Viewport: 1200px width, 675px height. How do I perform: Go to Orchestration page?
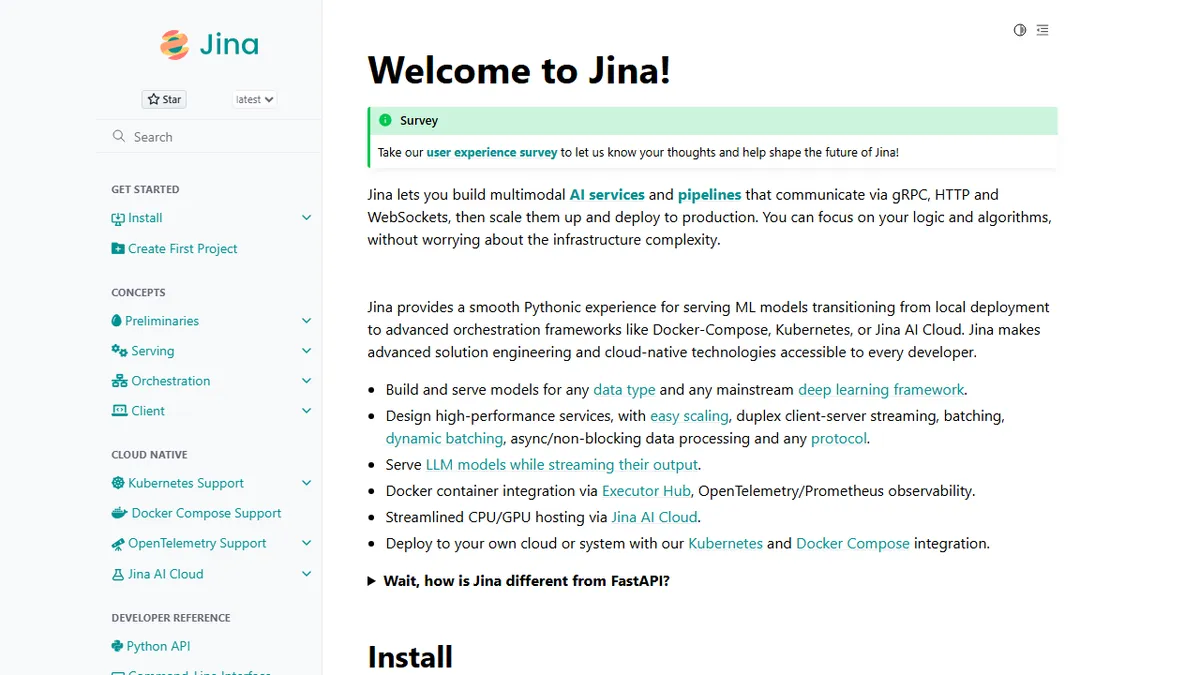pyautogui.click(x=171, y=381)
